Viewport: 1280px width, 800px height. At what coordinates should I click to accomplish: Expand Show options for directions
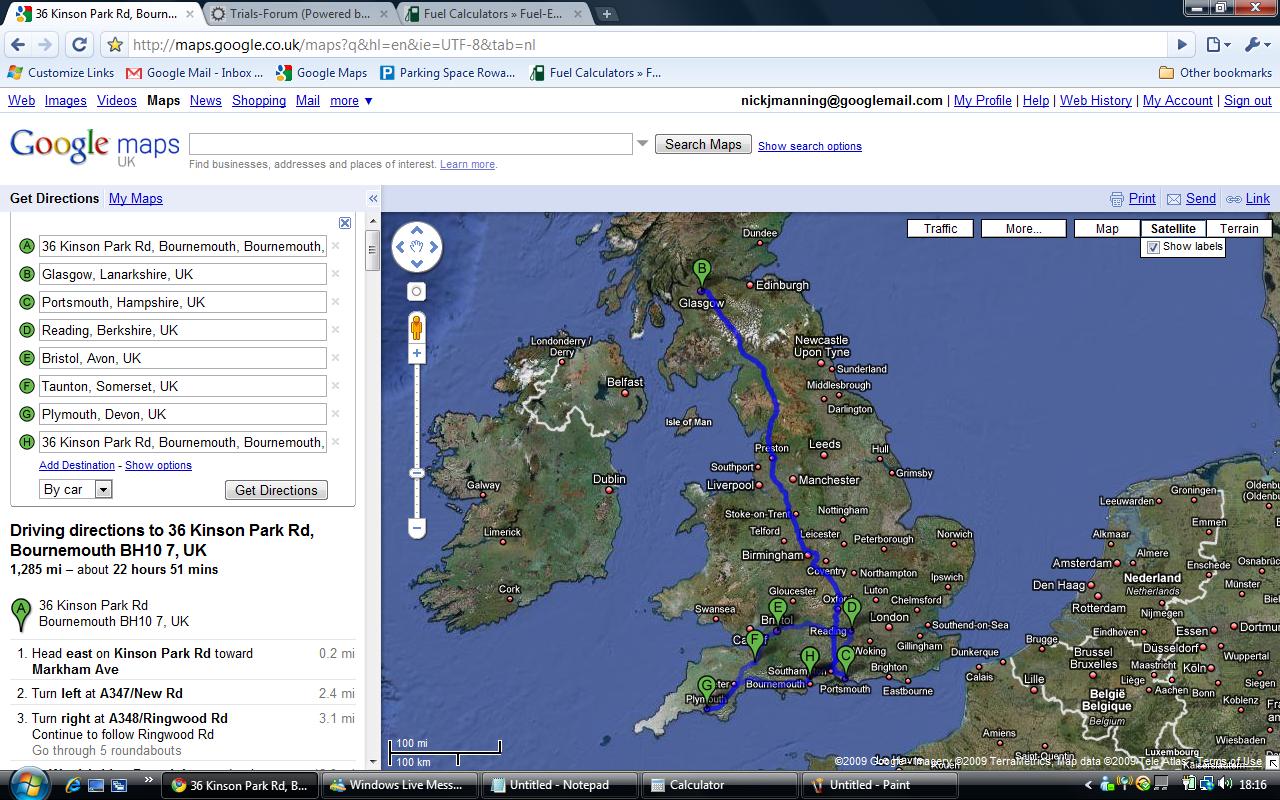point(158,465)
